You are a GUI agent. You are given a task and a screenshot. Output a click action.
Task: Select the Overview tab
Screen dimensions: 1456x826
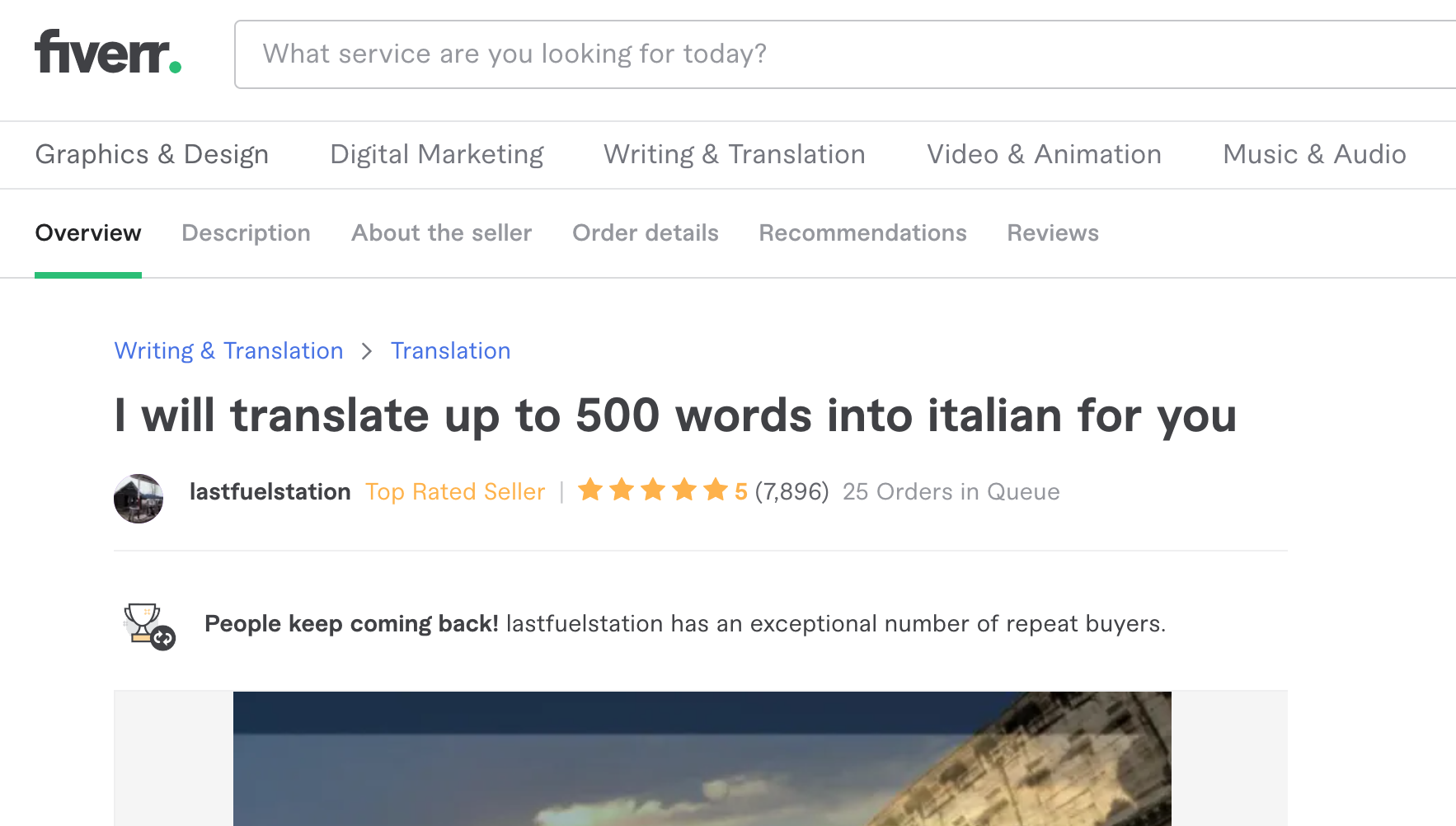click(x=88, y=233)
